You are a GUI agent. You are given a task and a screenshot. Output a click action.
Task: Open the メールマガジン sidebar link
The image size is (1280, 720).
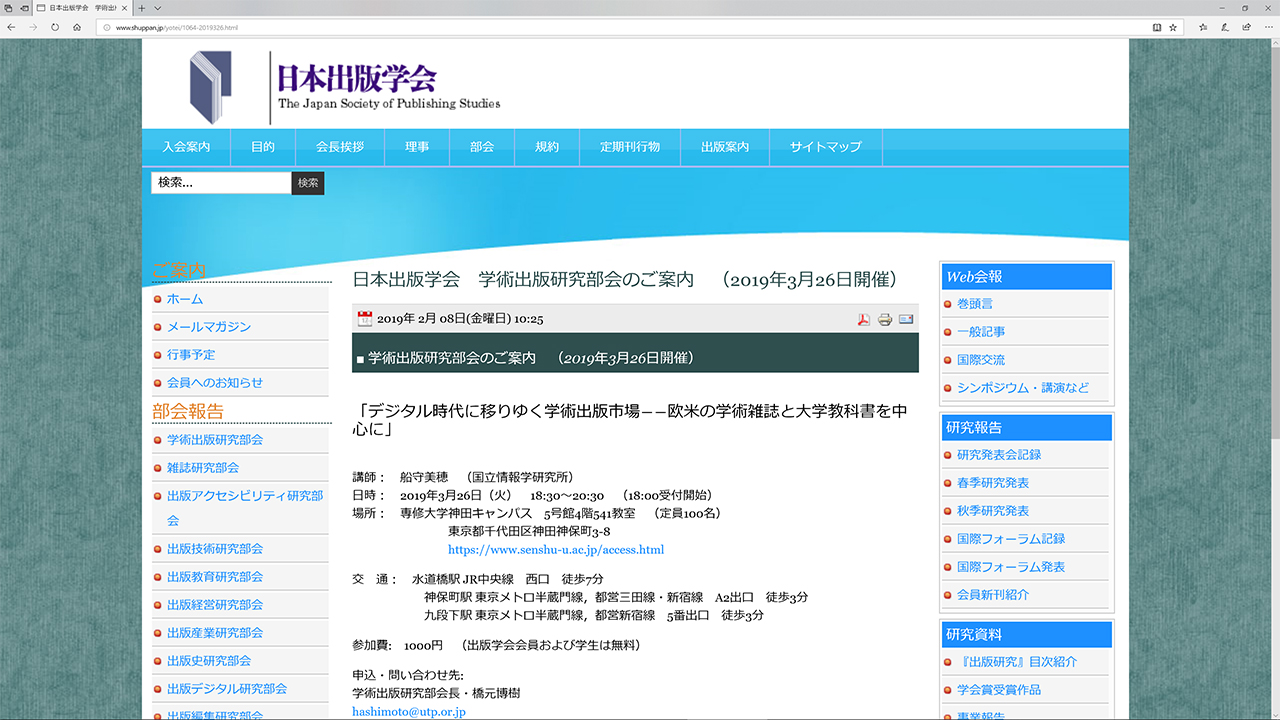(209, 327)
